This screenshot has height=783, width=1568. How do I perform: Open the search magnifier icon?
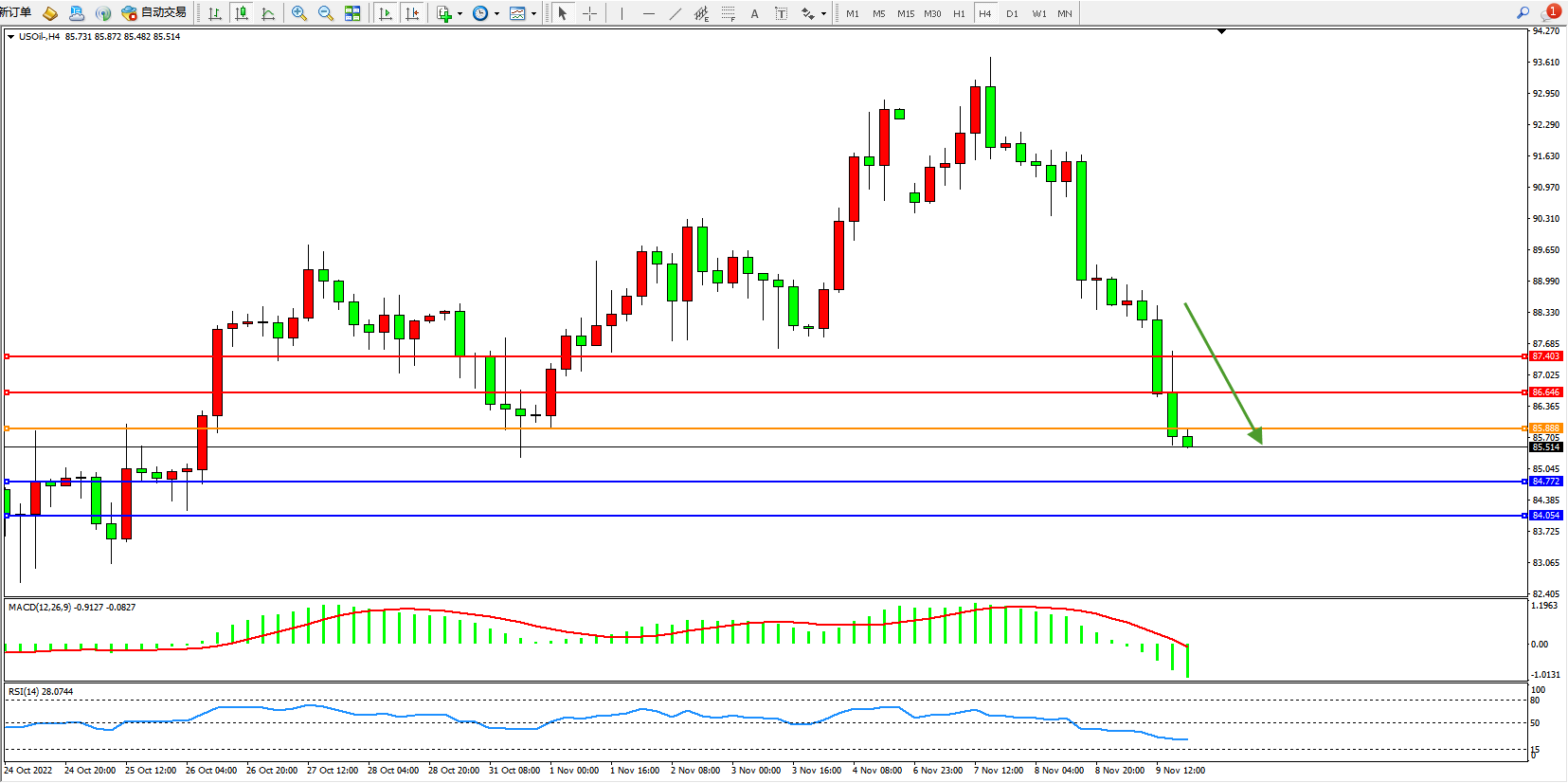(1523, 13)
